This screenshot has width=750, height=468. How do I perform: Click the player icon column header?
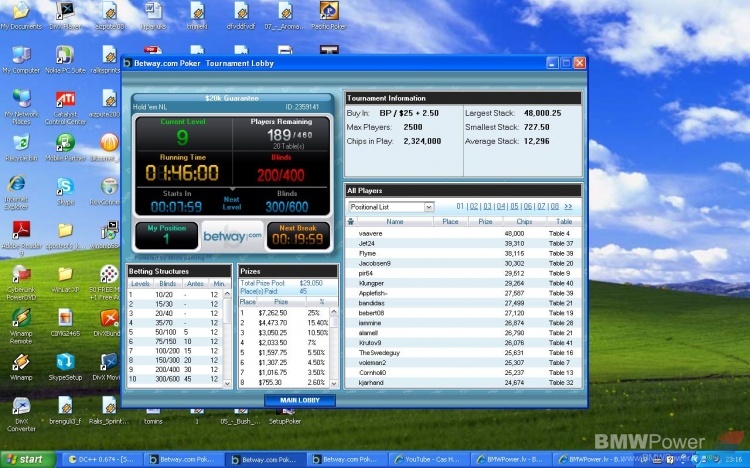(x=351, y=222)
